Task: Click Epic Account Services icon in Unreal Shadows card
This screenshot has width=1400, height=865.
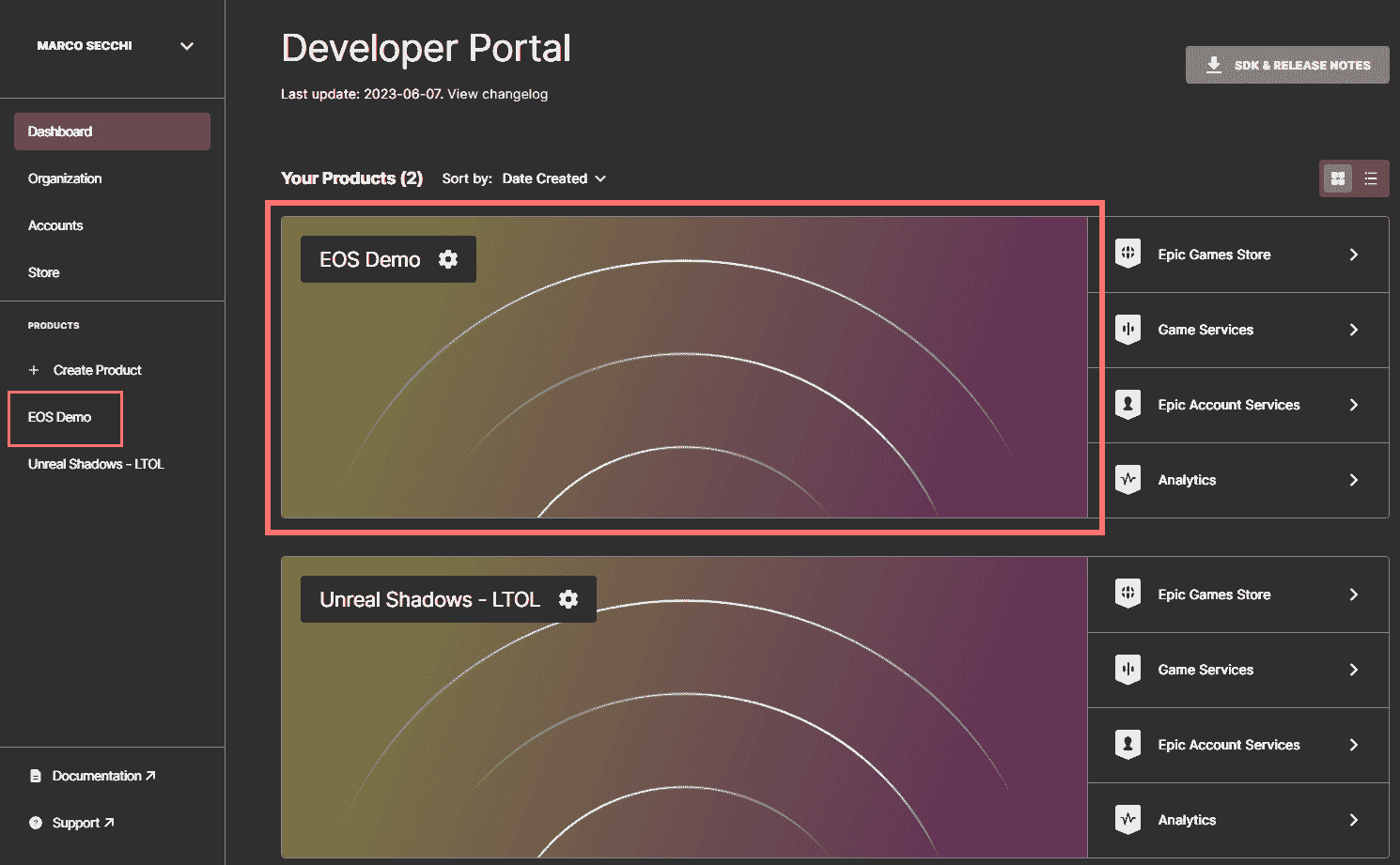Action: tap(1128, 744)
